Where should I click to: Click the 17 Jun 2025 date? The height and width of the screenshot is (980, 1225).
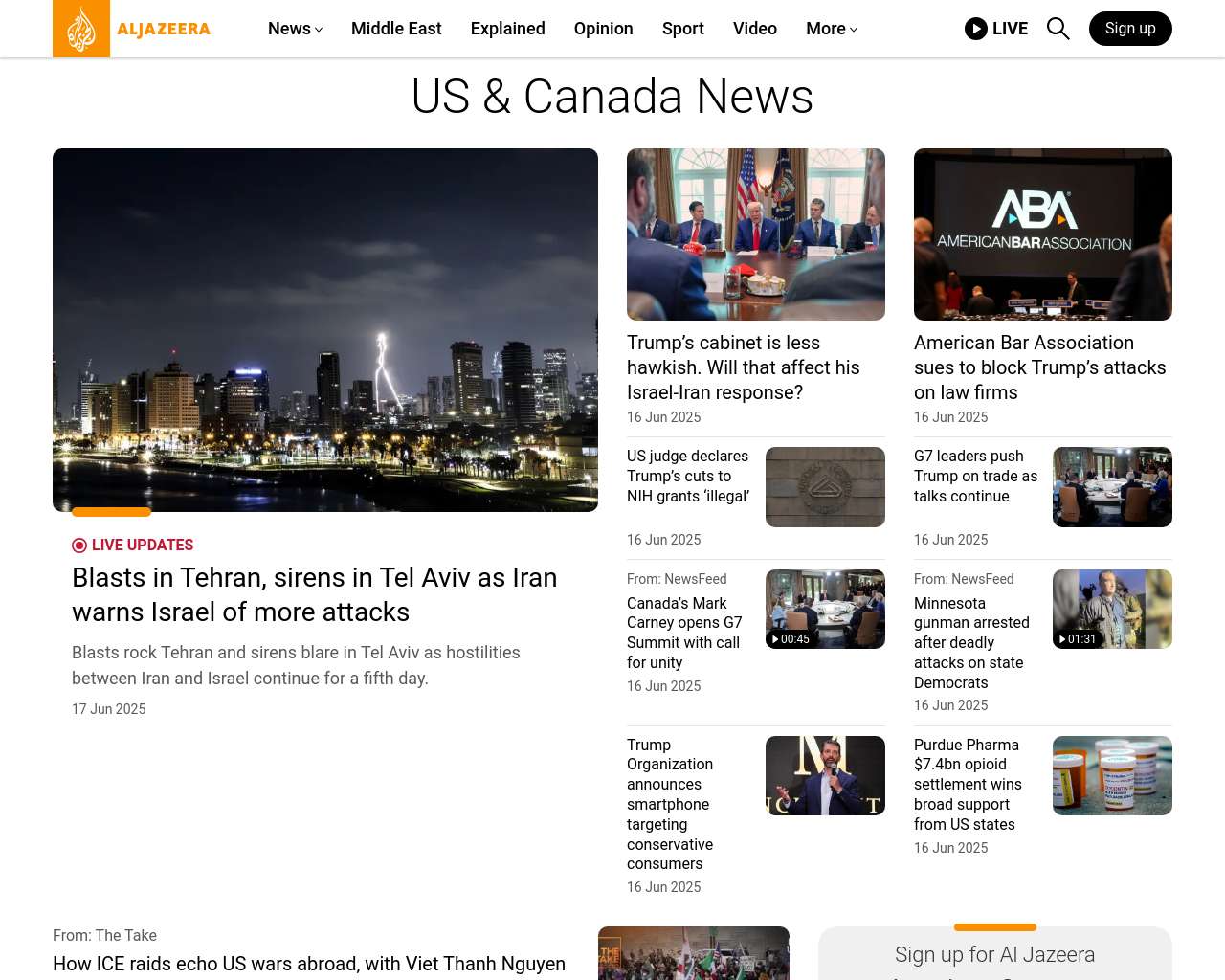click(109, 709)
